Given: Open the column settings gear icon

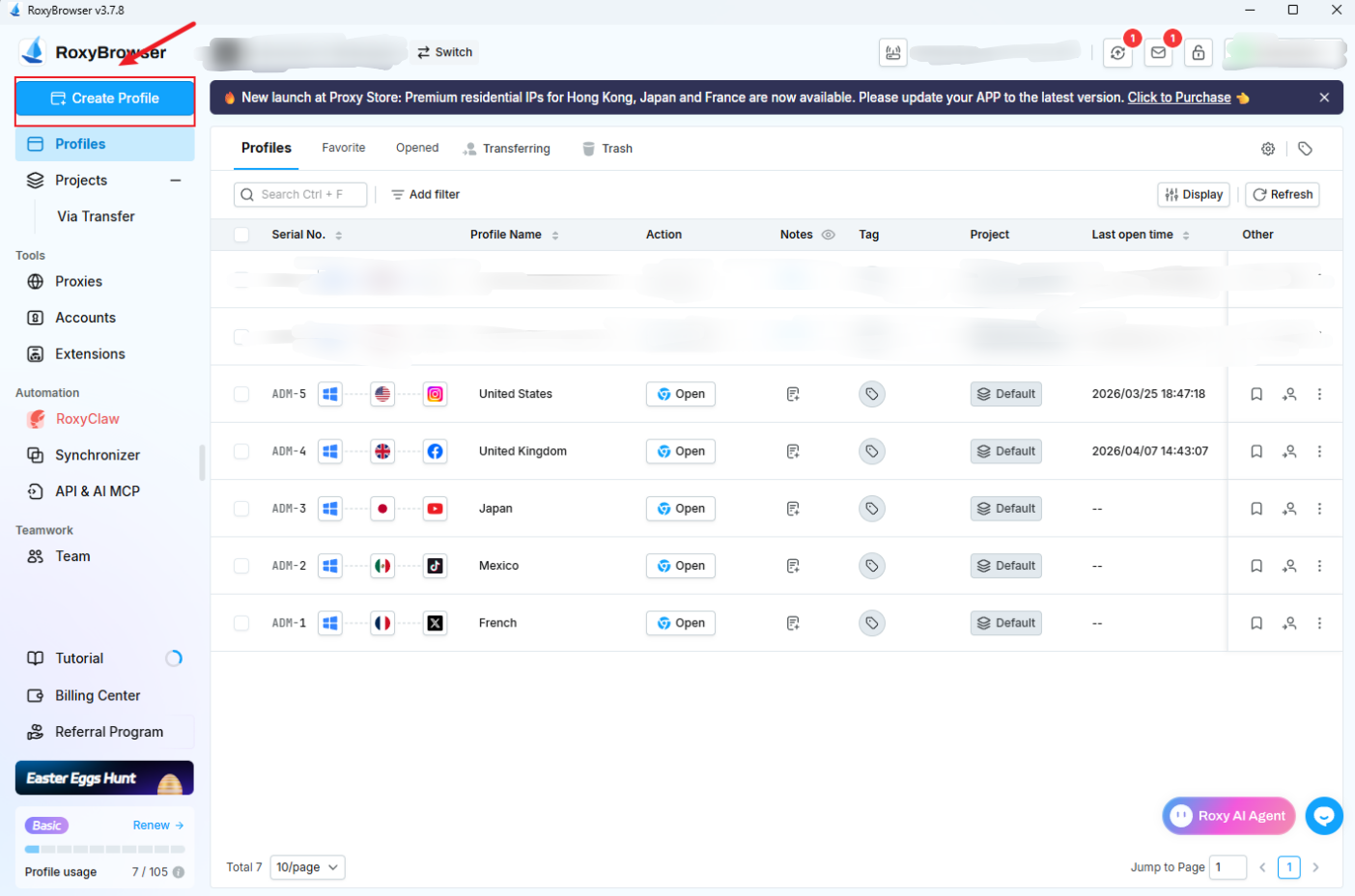Looking at the screenshot, I should pos(1268,149).
